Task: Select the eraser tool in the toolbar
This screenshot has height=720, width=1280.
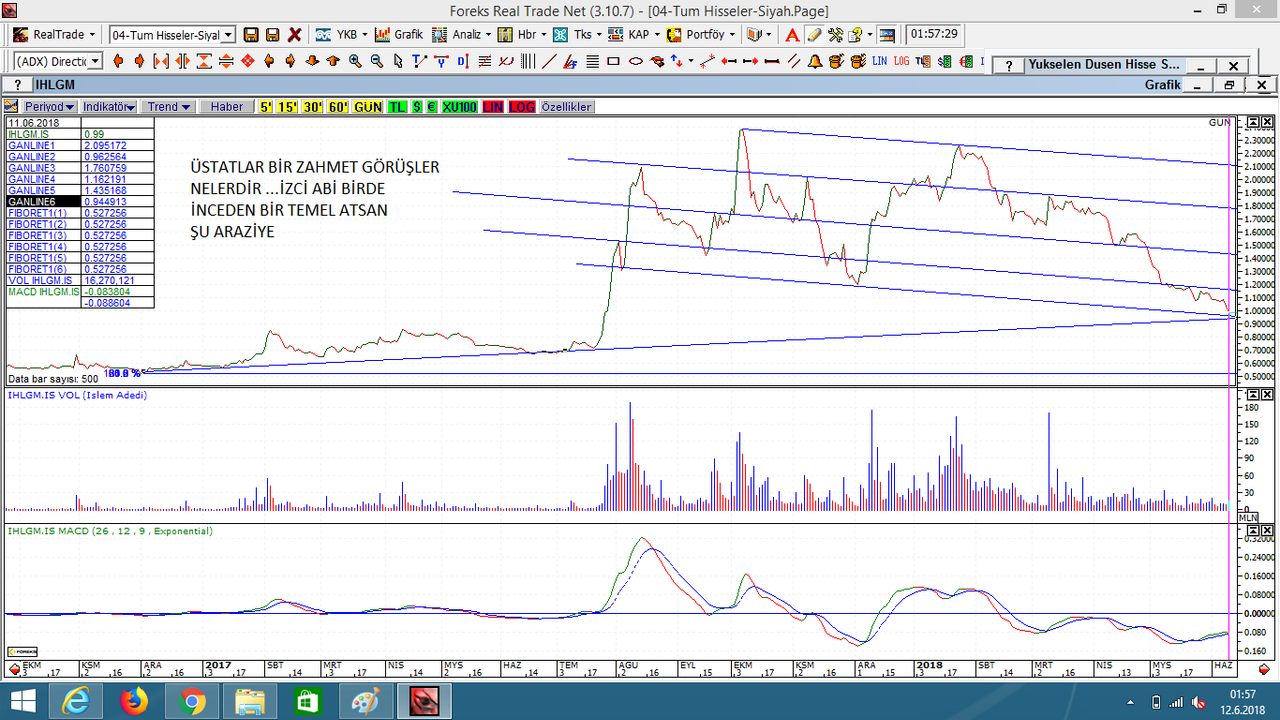Action: [814, 35]
